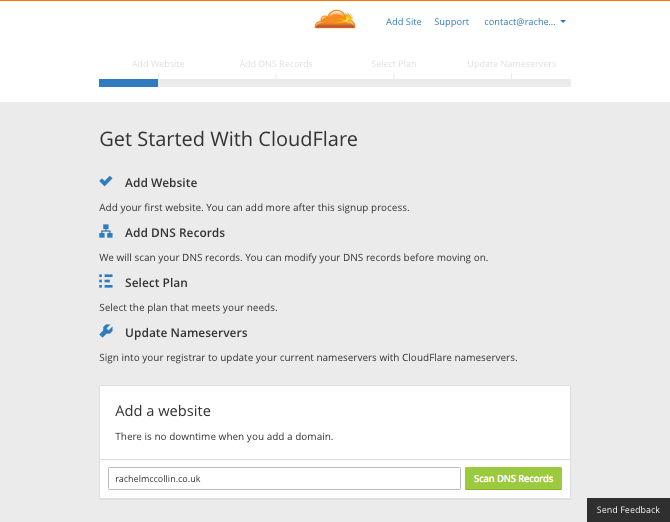This screenshot has height=522, width=670.
Task: Select the Update Nameservers progress step
Action: tap(511, 64)
